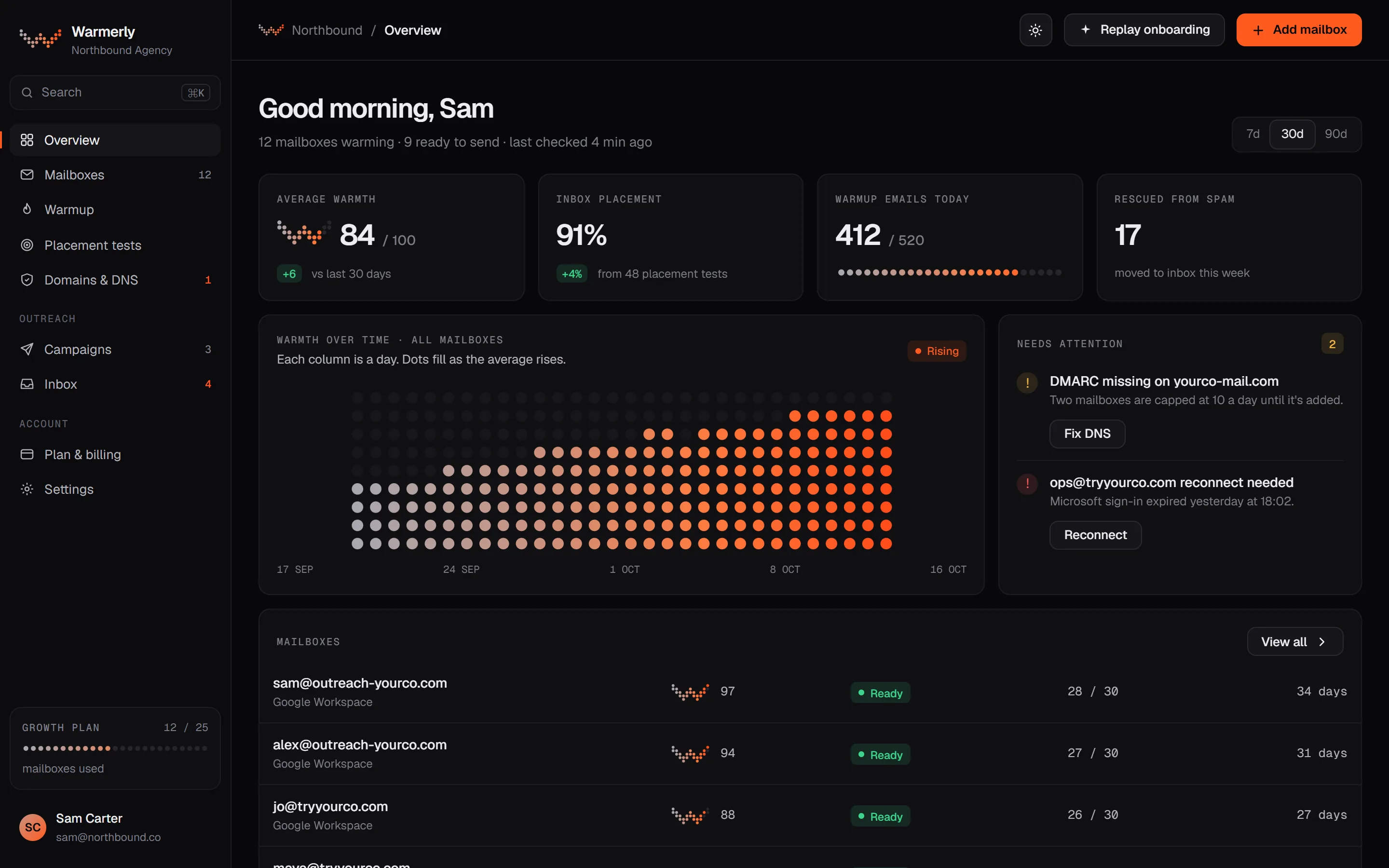
Task: Open Placement tests navigation item
Action: (115, 245)
